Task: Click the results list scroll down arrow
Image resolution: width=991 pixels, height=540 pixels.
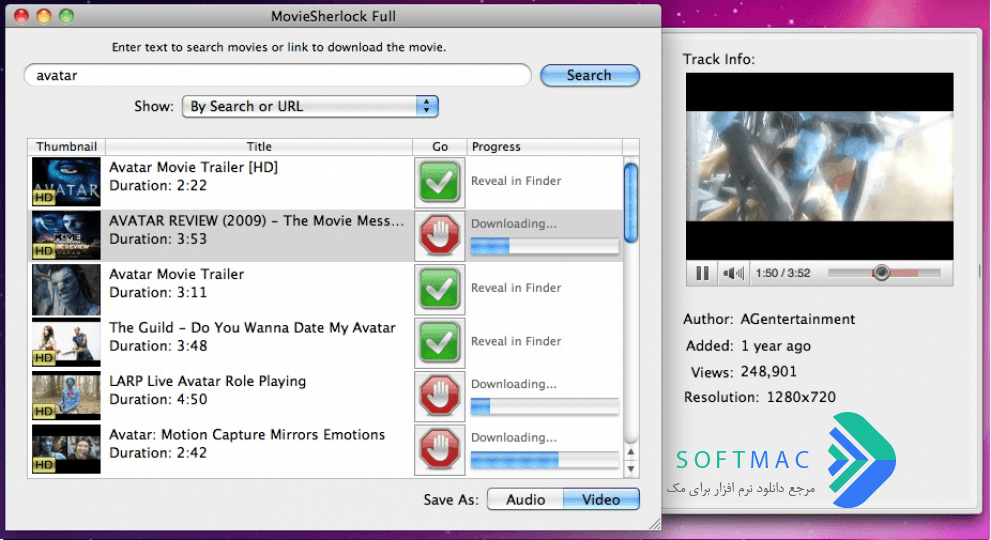Action: pos(631,469)
